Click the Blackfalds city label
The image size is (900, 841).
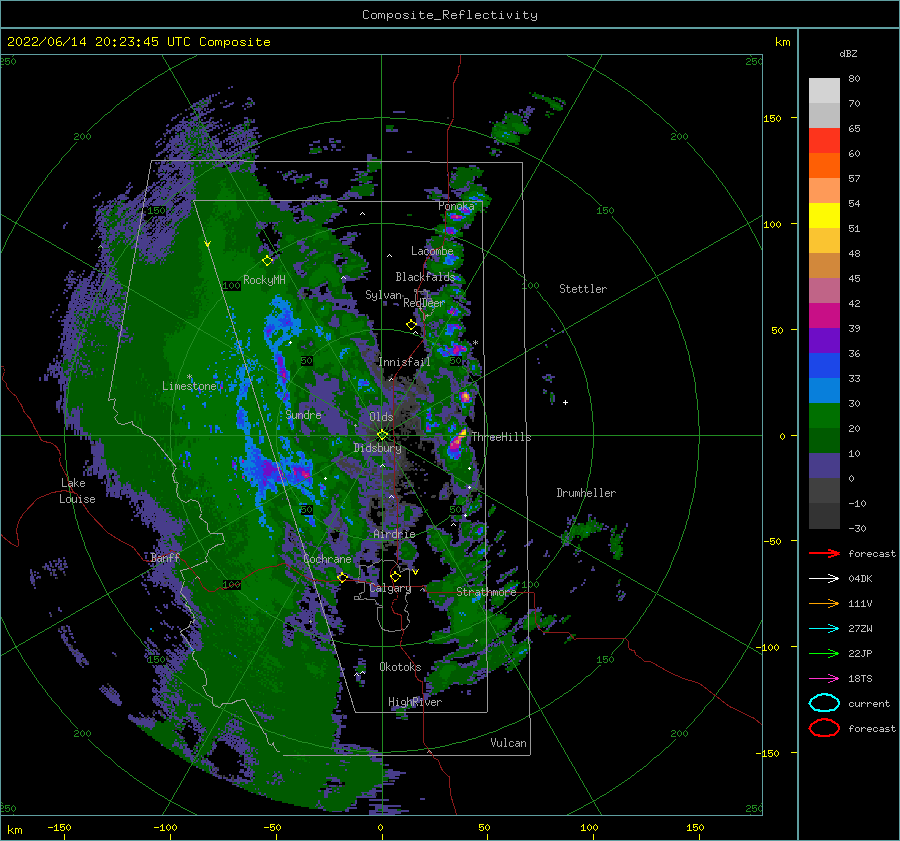click(425, 277)
